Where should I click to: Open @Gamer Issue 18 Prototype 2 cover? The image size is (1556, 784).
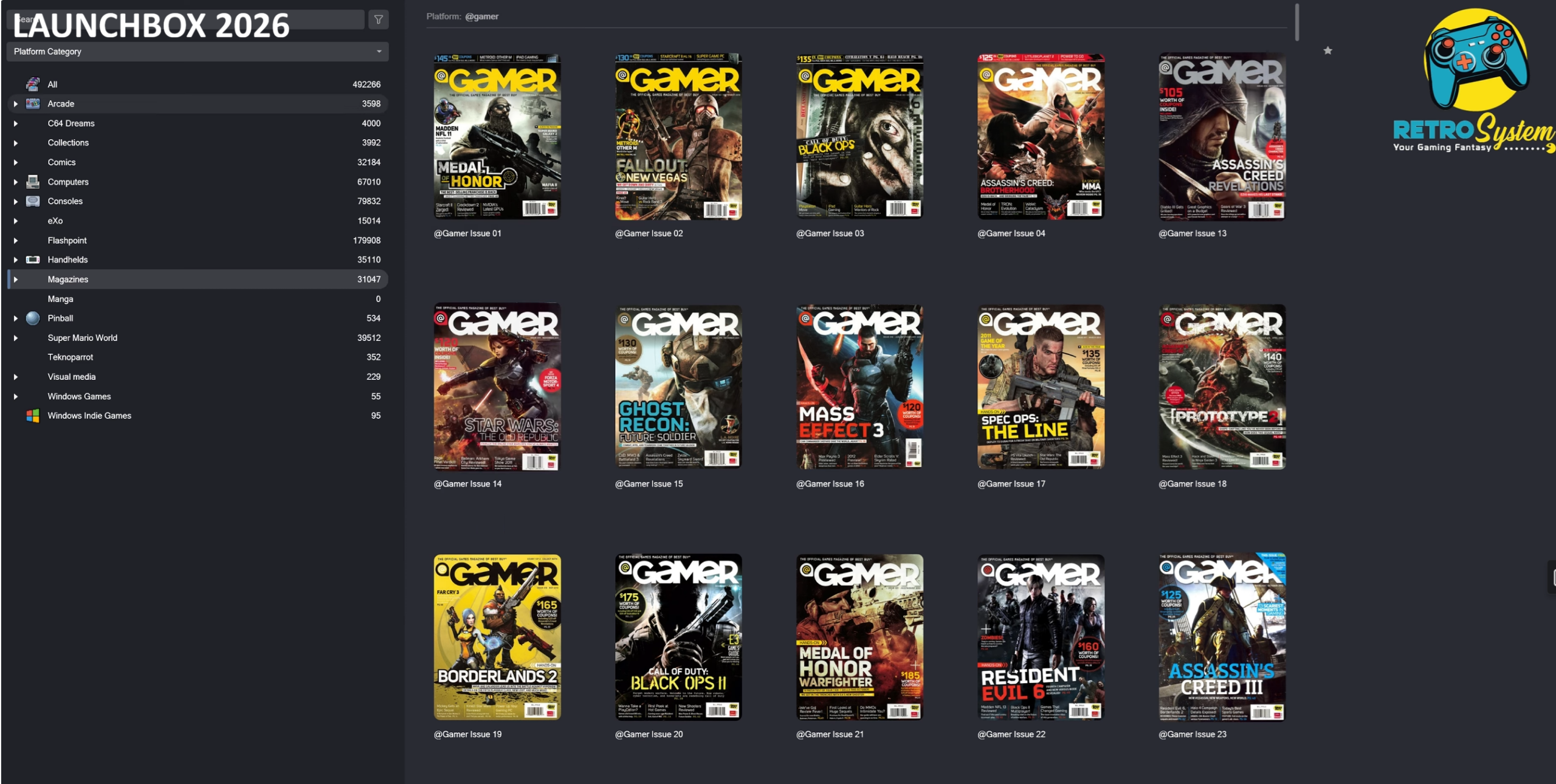click(x=1222, y=387)
